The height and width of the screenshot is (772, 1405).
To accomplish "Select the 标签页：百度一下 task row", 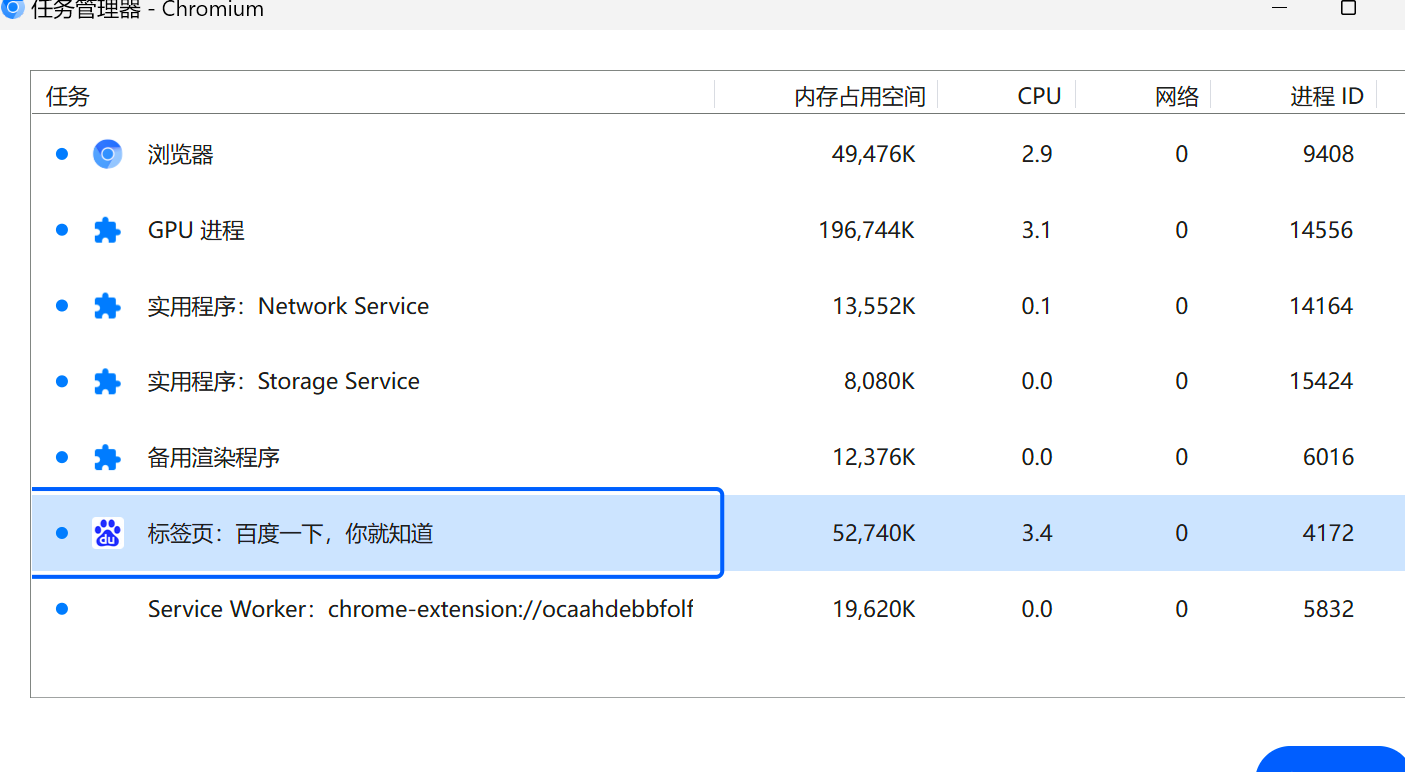I will click(x=290, y=533).
